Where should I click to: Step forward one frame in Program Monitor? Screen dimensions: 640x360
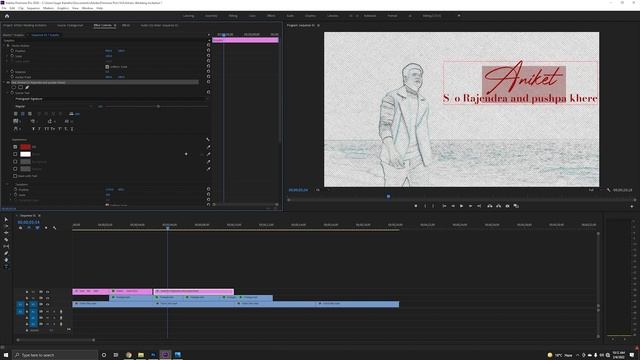[x=470, y=206]
